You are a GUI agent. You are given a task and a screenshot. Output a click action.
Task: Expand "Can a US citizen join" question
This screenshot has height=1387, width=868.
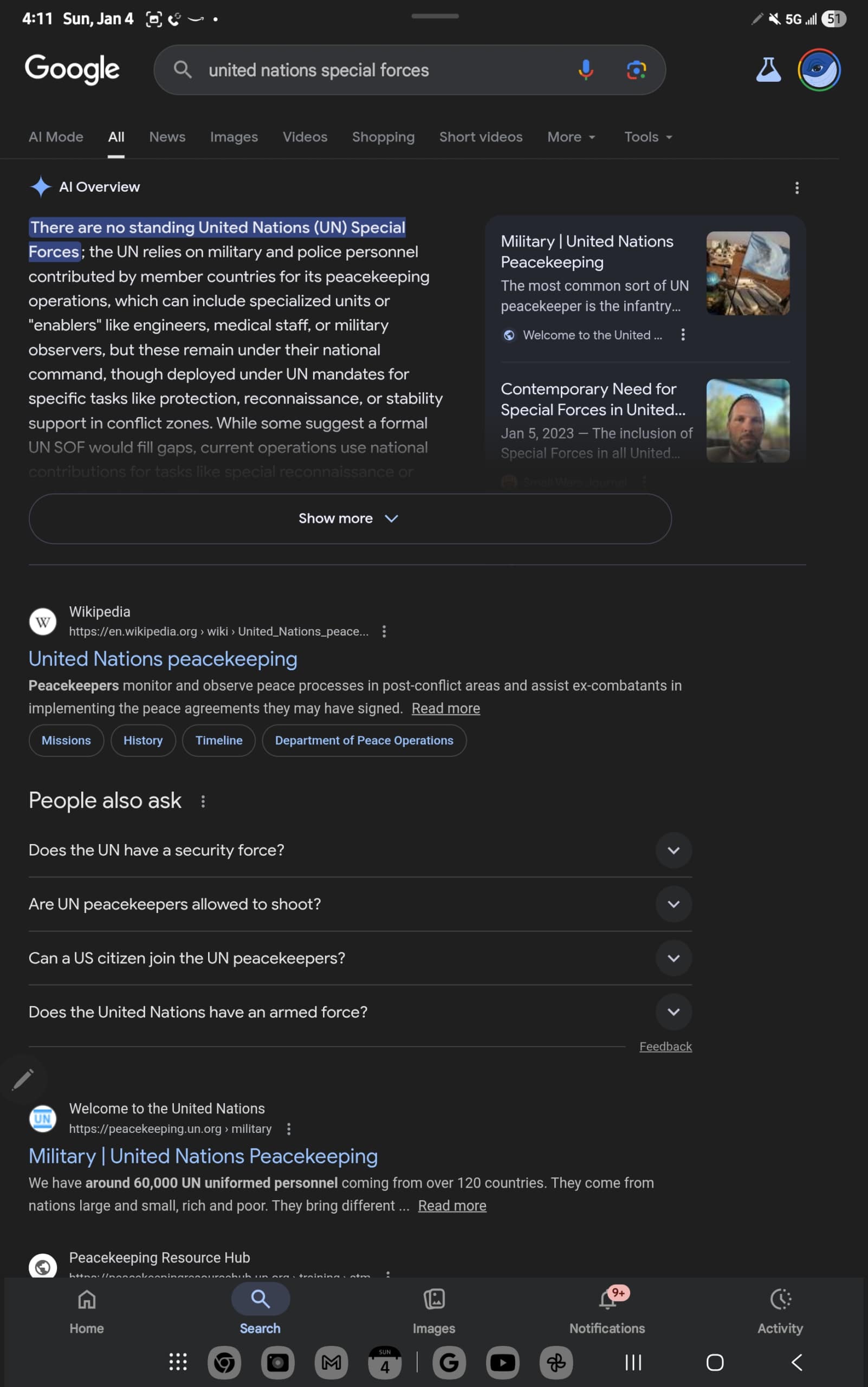tap(673, 958)
